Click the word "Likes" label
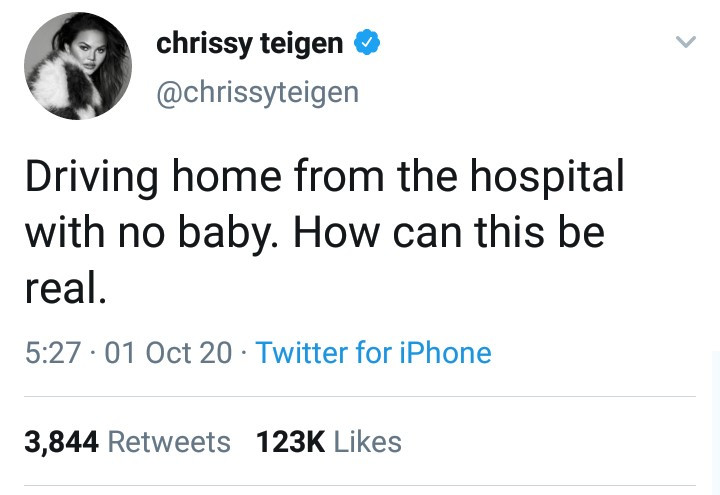720x495 pixels. tap(367, 442)
